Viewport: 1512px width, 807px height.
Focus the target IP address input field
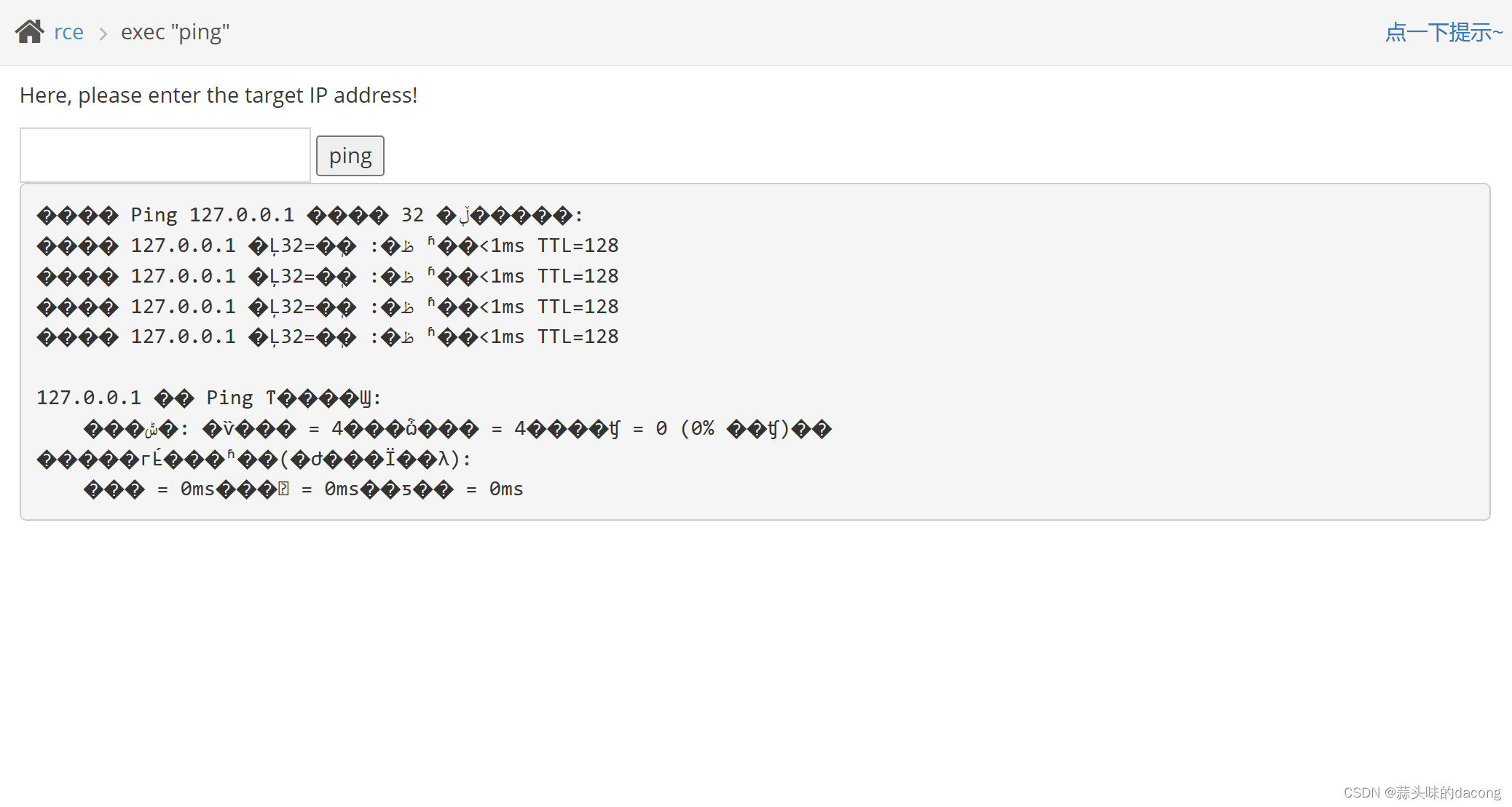coord(165,155)
